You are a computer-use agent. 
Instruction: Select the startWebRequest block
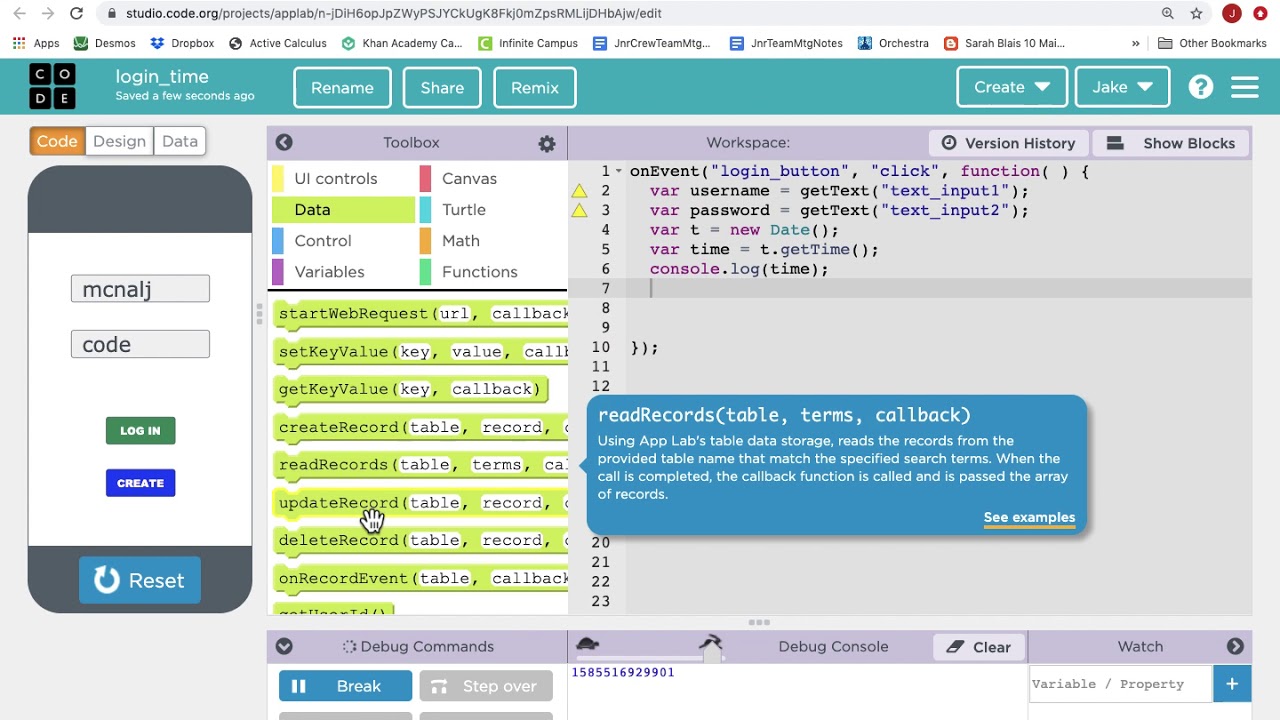coord(421,314)
